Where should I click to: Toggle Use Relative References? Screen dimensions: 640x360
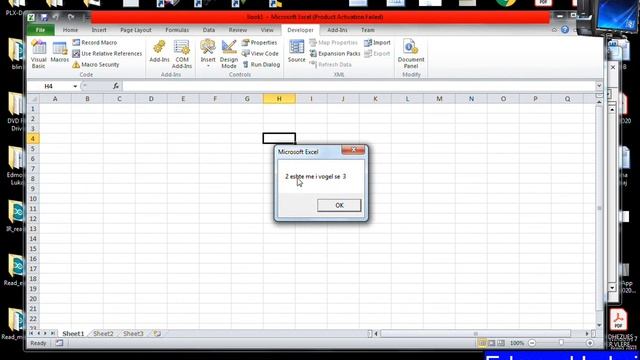coord(107,53)
